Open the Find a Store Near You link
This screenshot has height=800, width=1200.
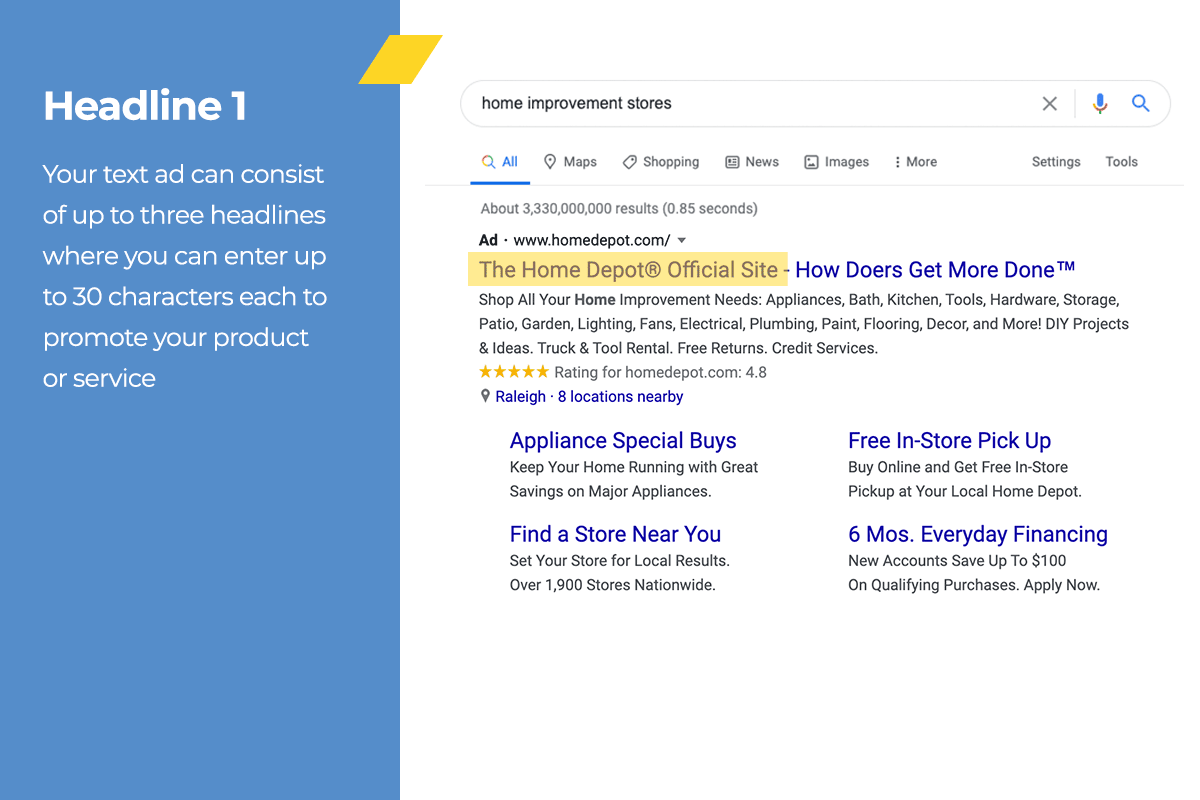pos(615,534)
